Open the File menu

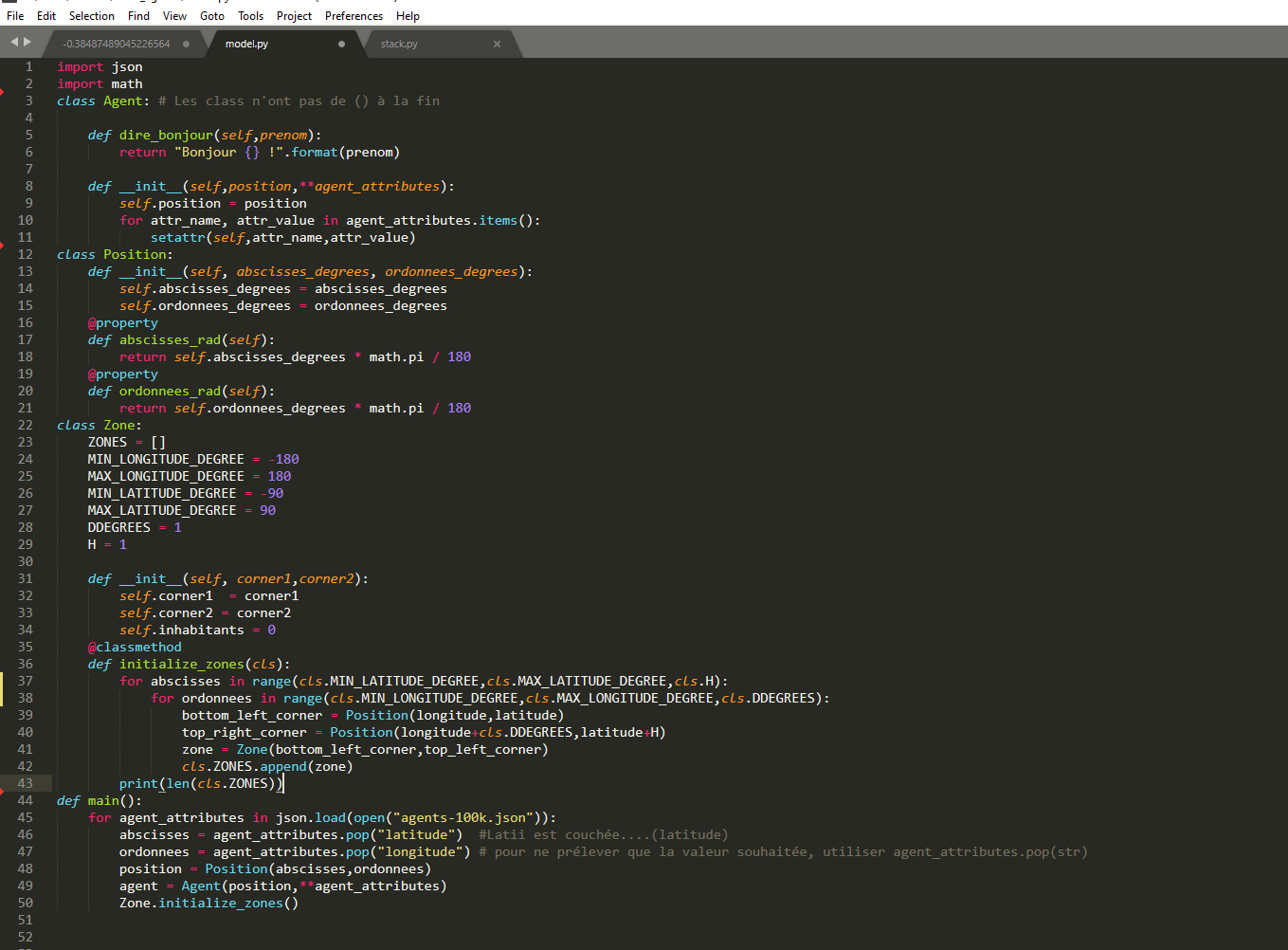[15, 16]
